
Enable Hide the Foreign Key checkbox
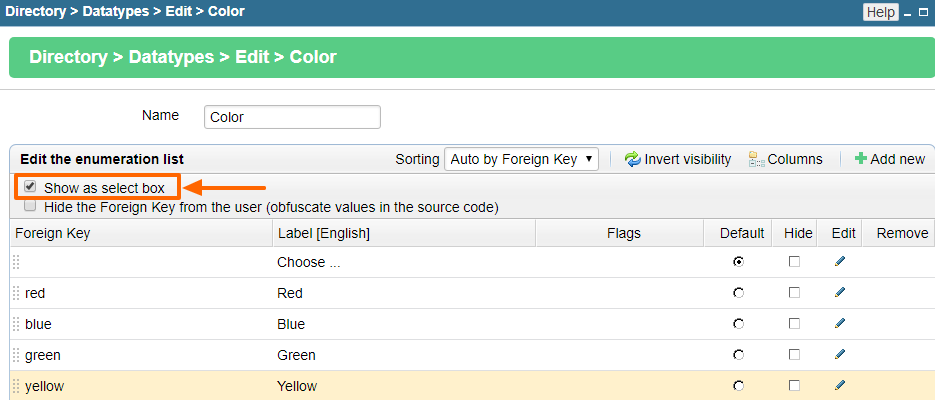coord(30,206)
